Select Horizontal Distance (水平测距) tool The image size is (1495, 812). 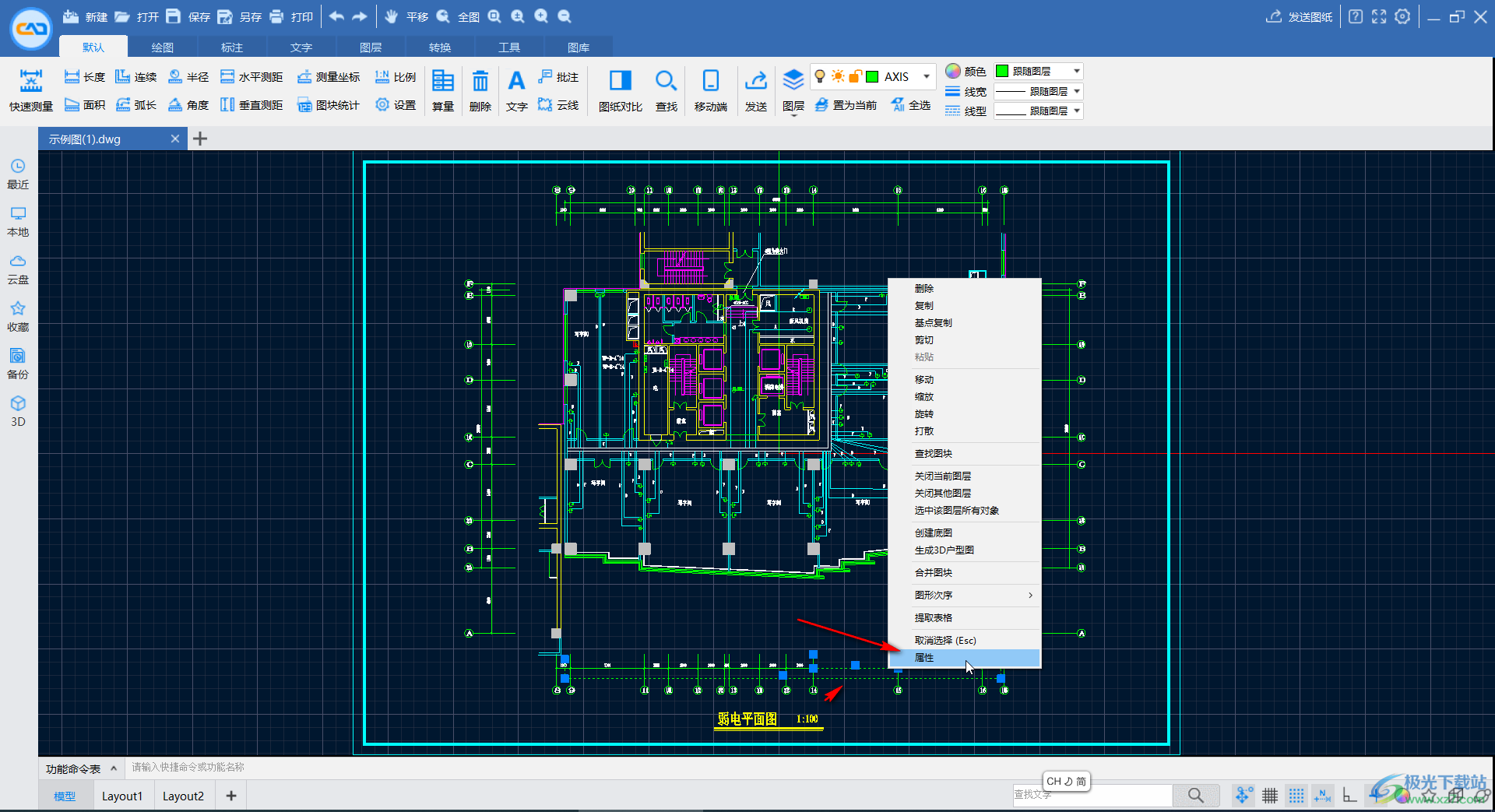click(x=252, y=77)
